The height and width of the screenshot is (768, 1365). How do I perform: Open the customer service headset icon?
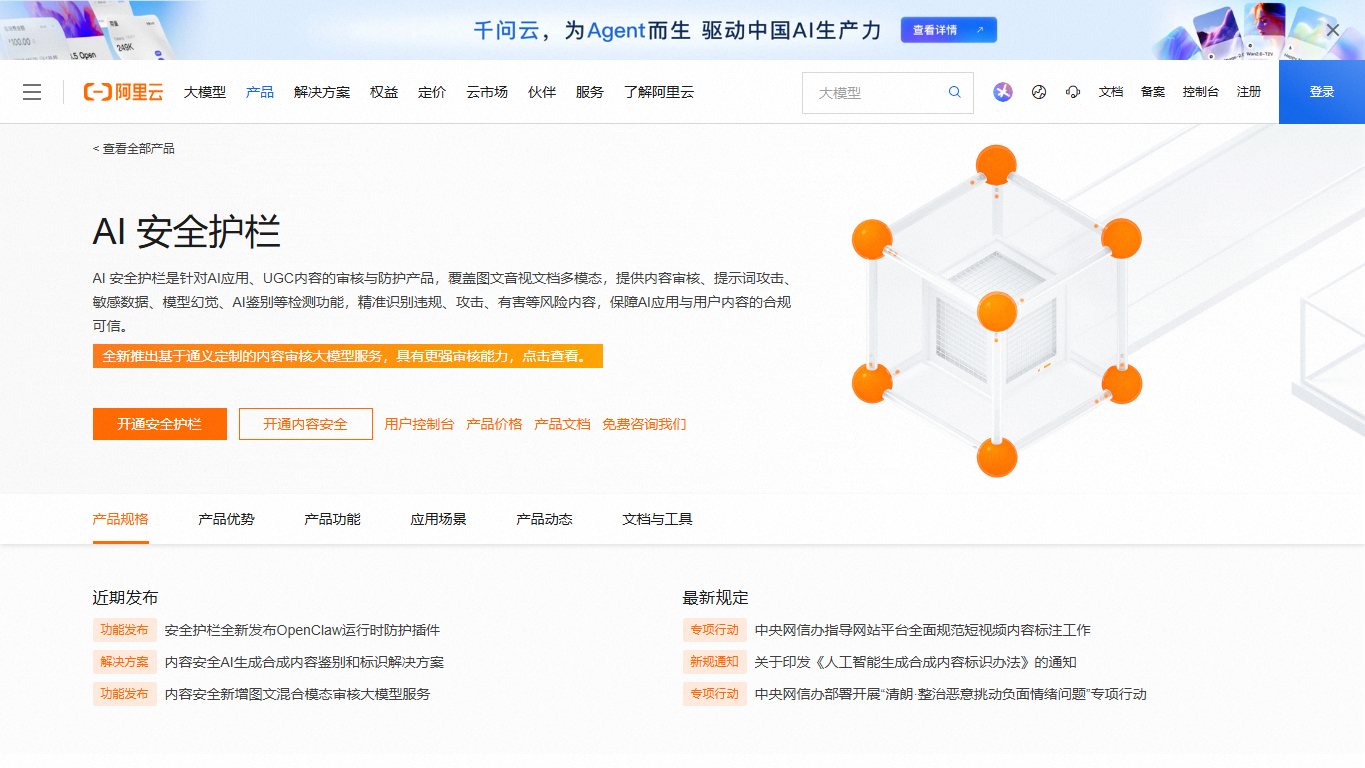[1073, 92]
